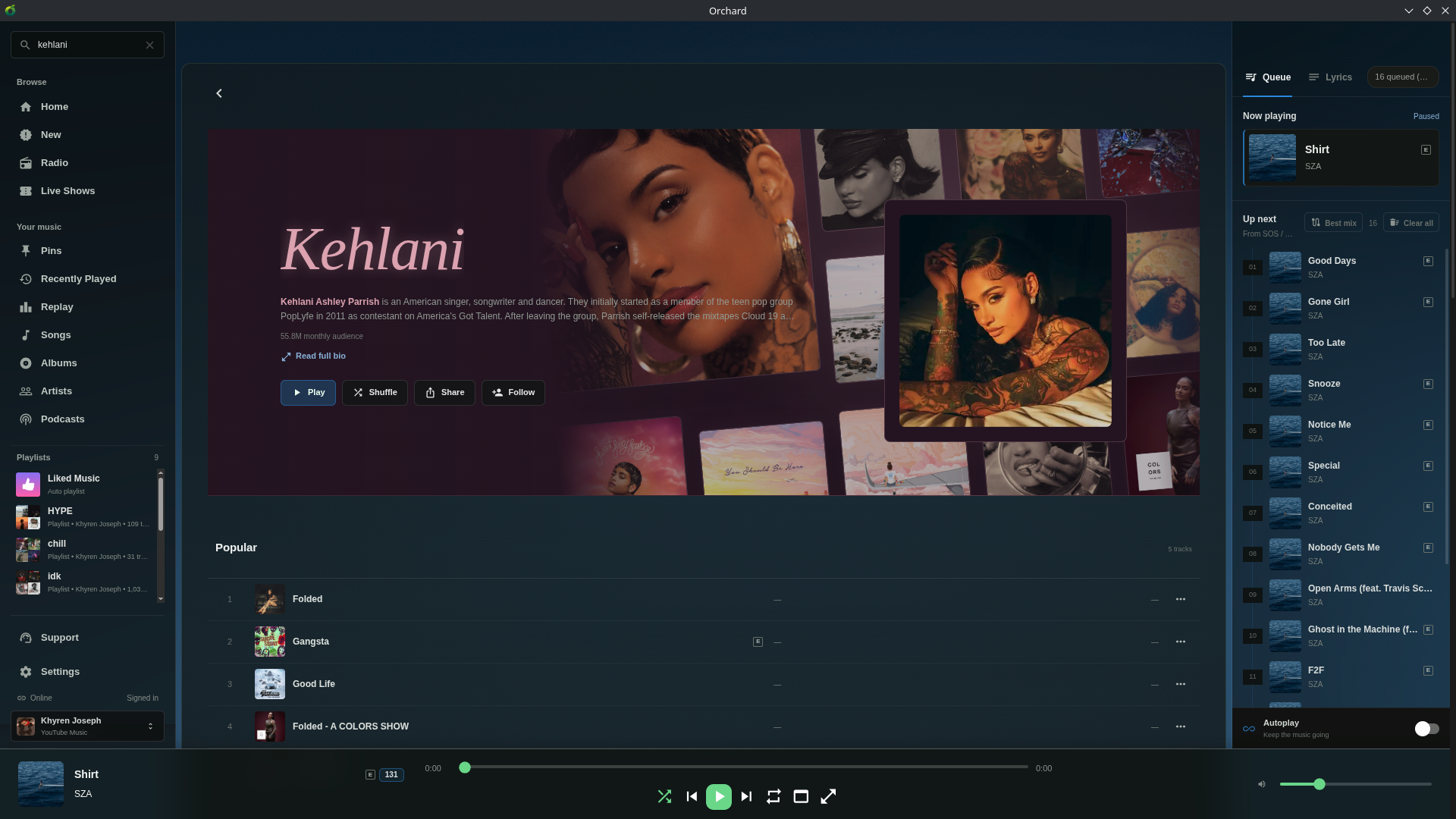Open more options for Good Life track
This screenshot has width=1456, height=819.
tap(1181, 684)
